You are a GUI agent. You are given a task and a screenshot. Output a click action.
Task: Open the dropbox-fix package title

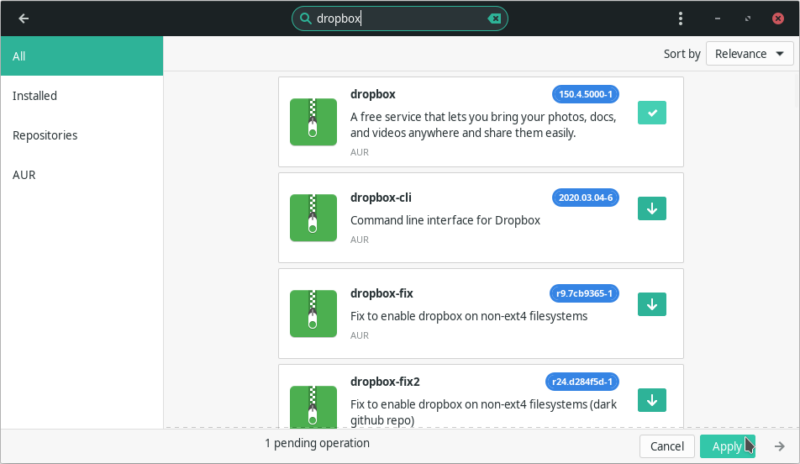[x=381, y=294]
